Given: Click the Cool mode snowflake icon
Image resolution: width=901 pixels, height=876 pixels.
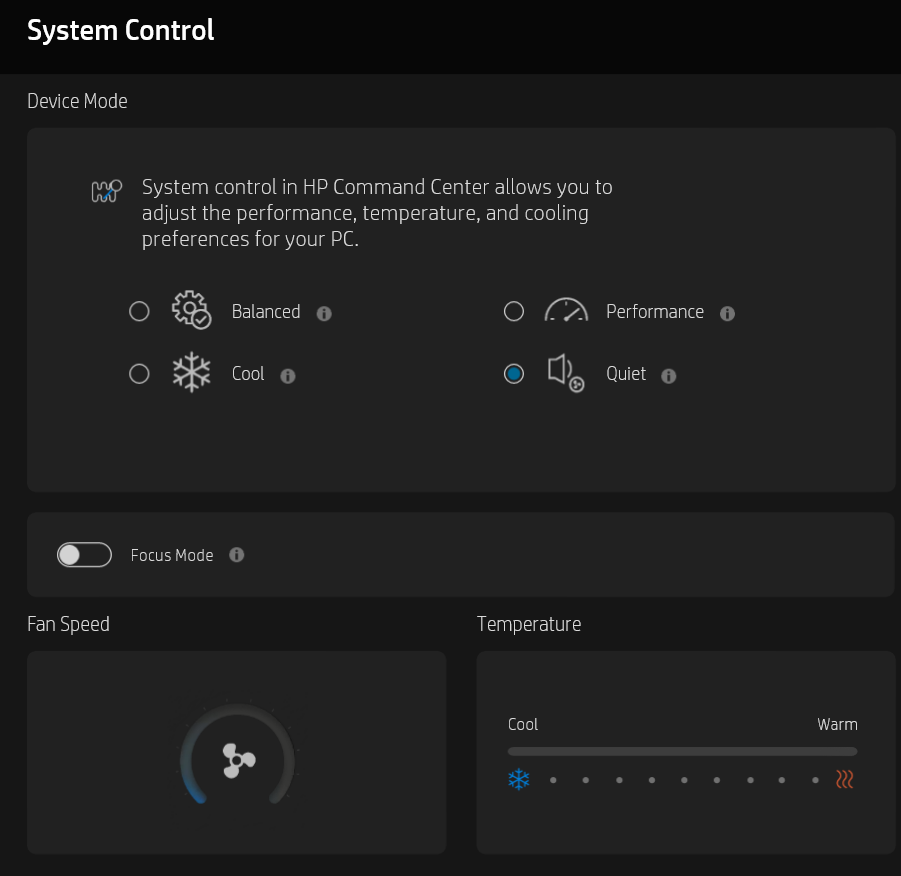Looking at the screenshot, I should click(x=190, y=373).
